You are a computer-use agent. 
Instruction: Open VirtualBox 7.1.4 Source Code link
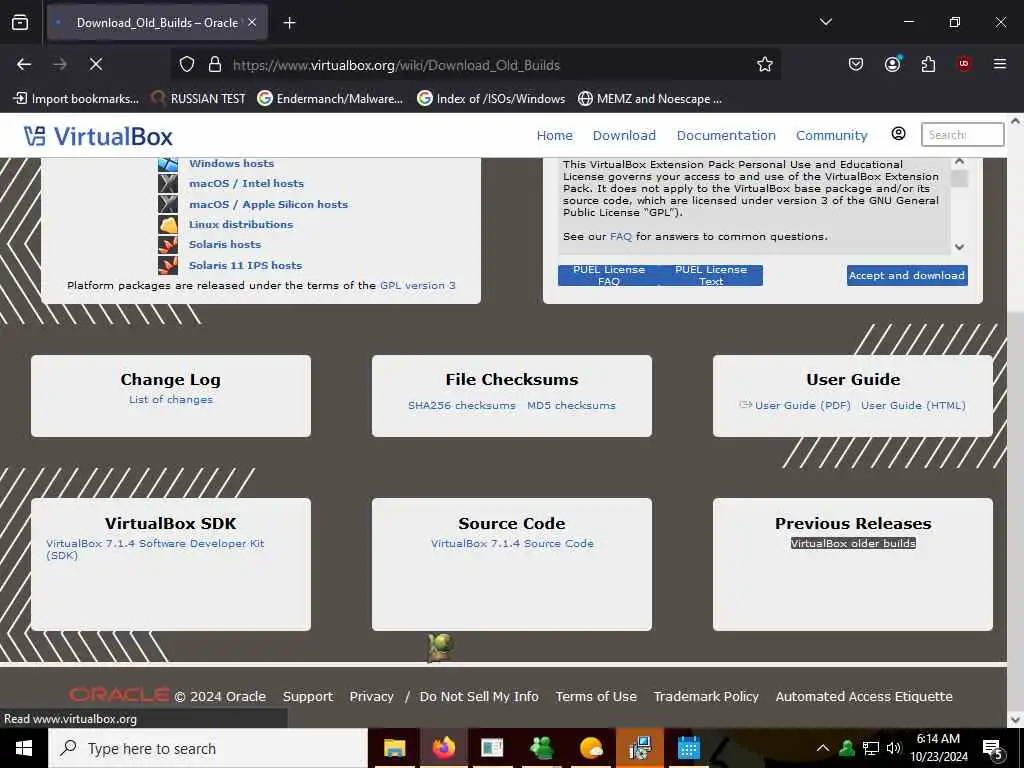[512, 543]
